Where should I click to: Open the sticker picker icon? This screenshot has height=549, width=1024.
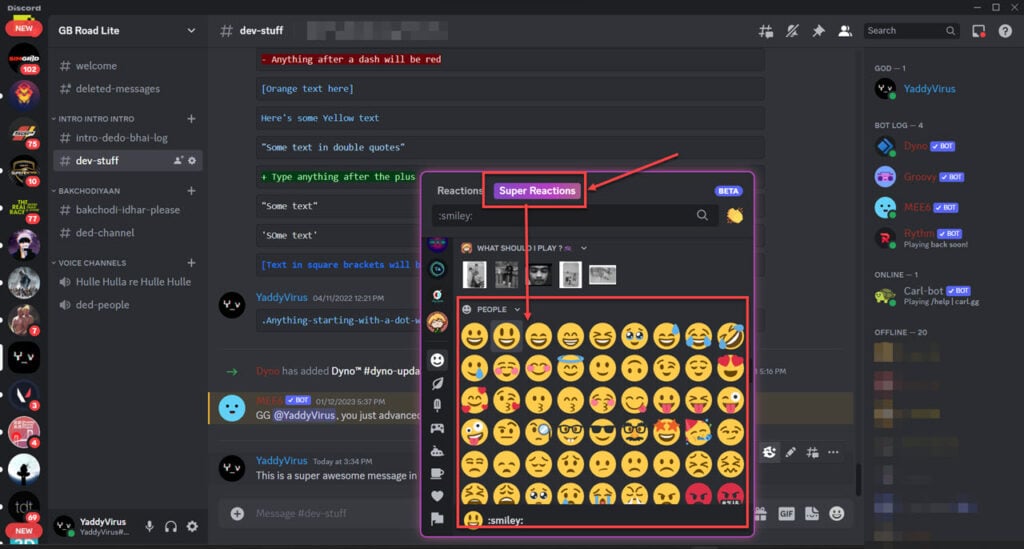(812, 514)
